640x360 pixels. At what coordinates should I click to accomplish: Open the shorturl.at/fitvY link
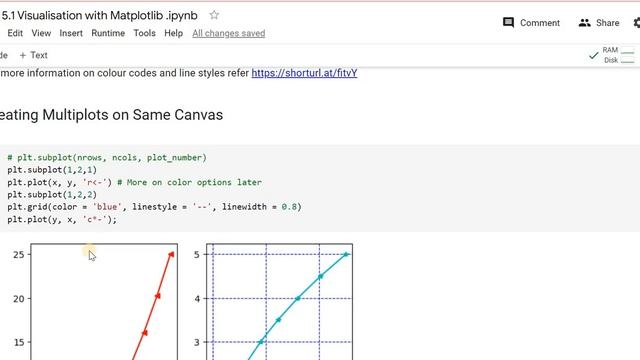click(304, 73)
